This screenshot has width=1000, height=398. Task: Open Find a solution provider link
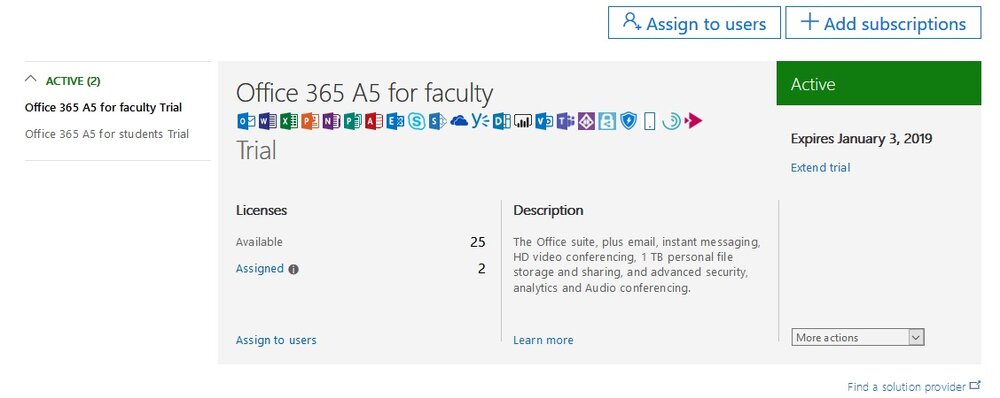[913, 387]
